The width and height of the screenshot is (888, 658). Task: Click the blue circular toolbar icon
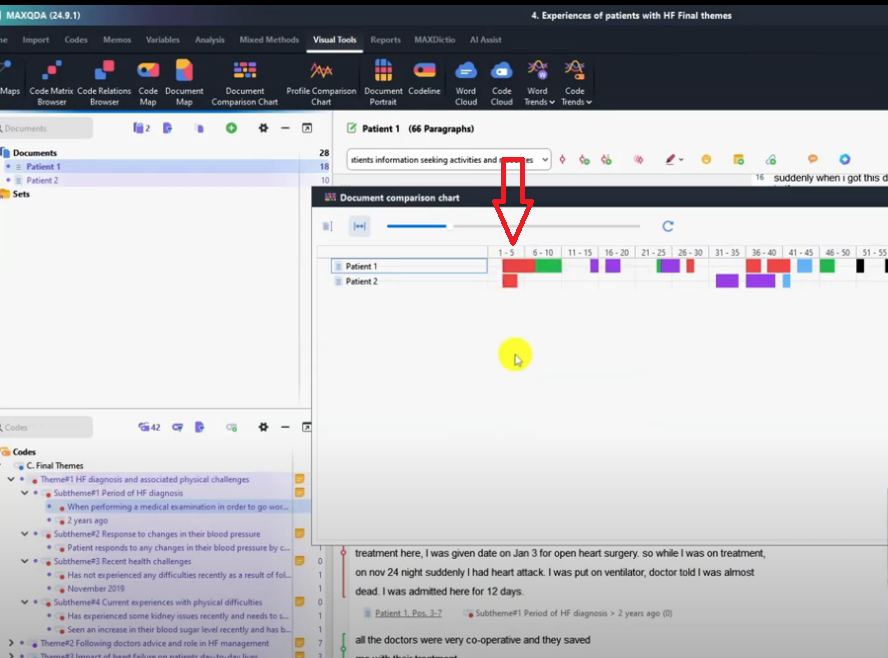pos(845,159)
